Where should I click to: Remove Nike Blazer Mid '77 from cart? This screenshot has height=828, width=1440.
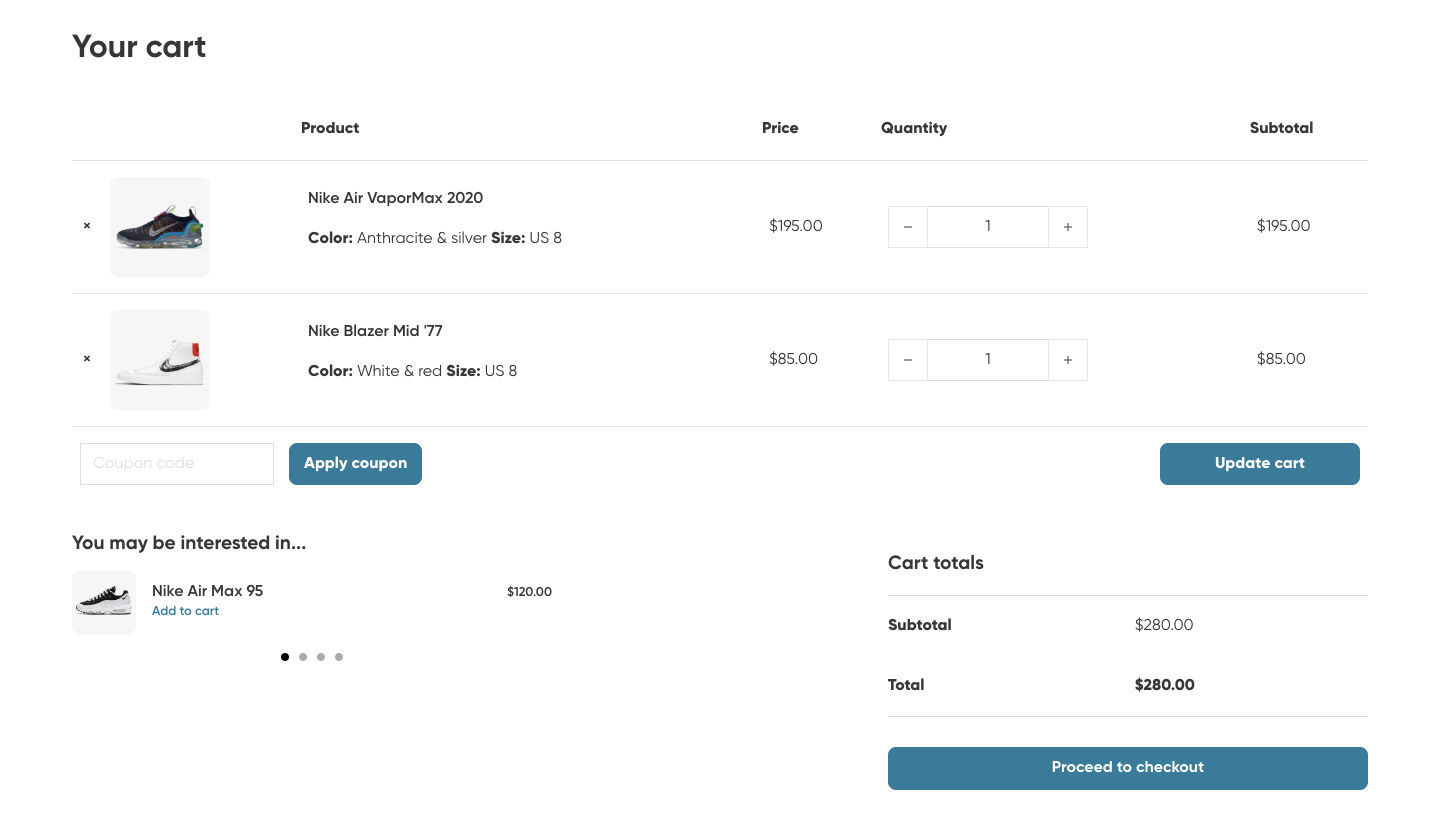pyautogui.click(x=87, y=359)
